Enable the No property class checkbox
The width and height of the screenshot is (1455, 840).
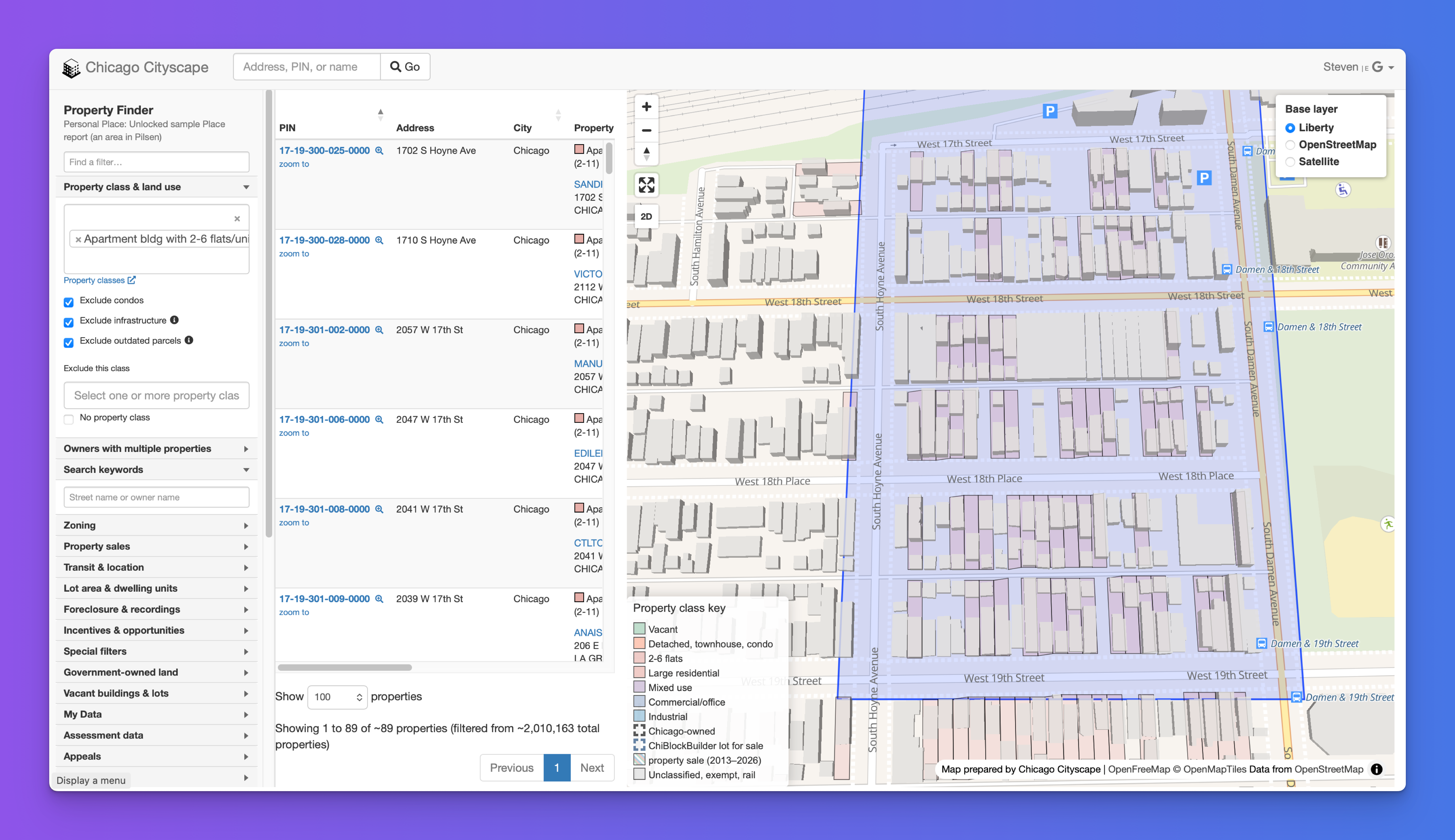(x=69, y=419)
